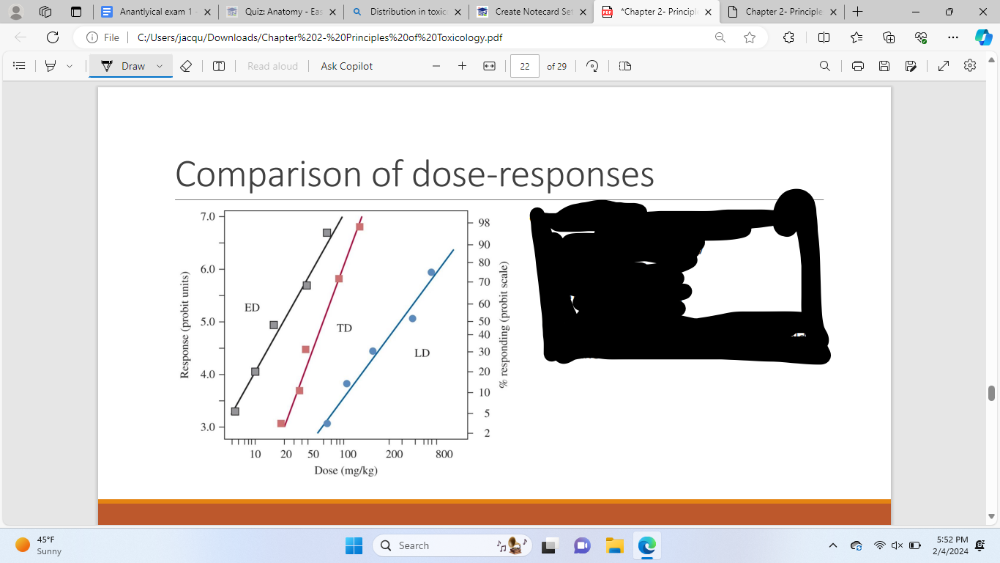The width and height of the screenshot is (1000, 563).
Task: Click the page number input field
Action: [x=524, y=66]
